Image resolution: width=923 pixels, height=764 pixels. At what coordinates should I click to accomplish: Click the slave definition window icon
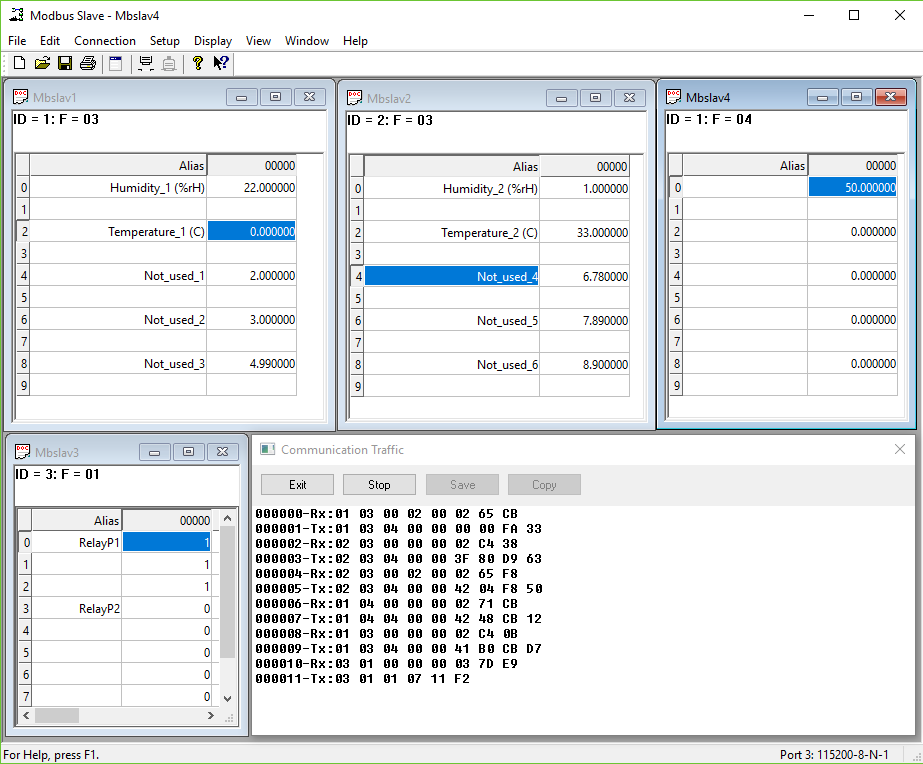tap(116, 63)
